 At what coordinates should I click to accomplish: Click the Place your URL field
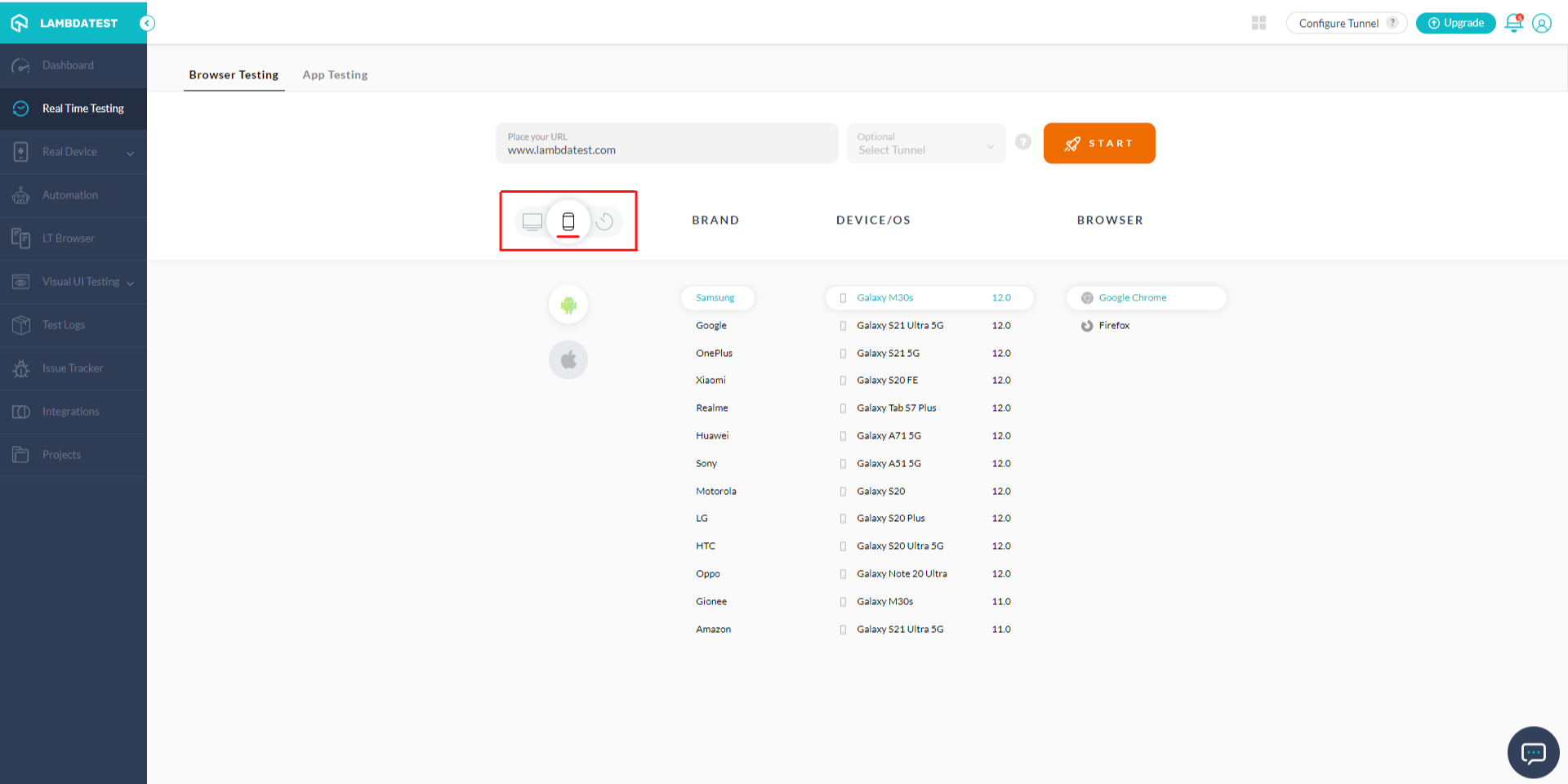coord(666,144)
